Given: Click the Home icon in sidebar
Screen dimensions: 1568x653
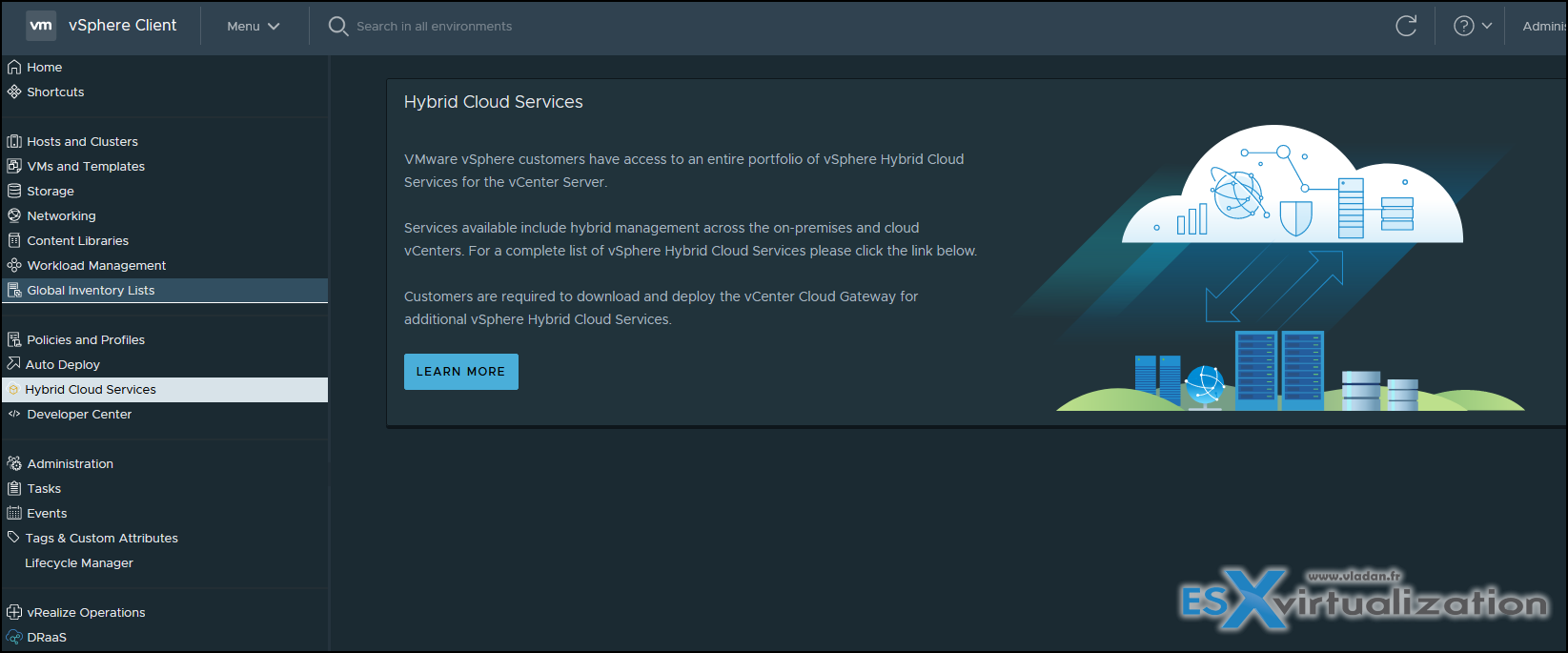Looking at the screenshot, I should click(14, 67).
